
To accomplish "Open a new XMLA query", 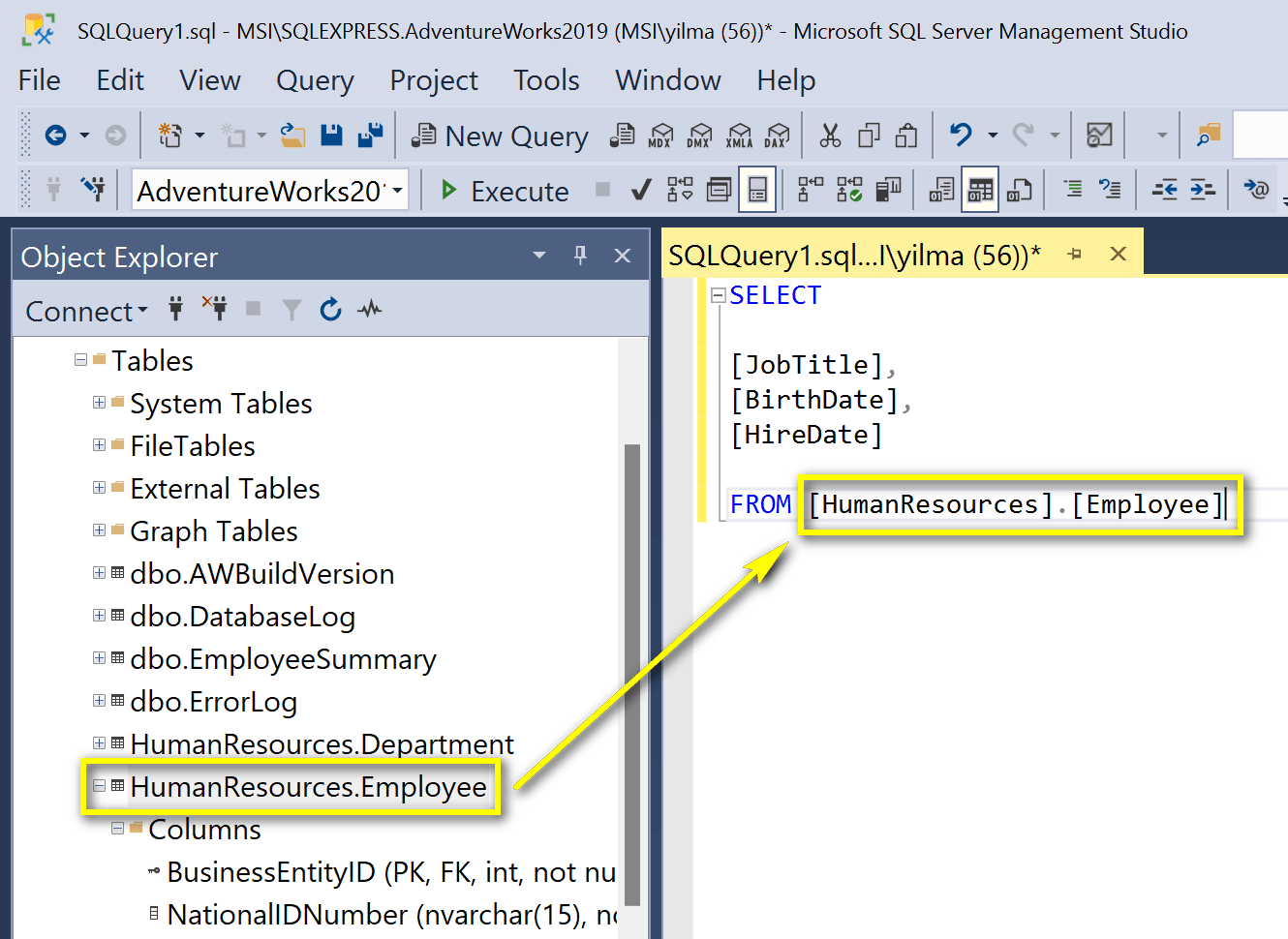I will pyautogui.click(x=739, y=136).
